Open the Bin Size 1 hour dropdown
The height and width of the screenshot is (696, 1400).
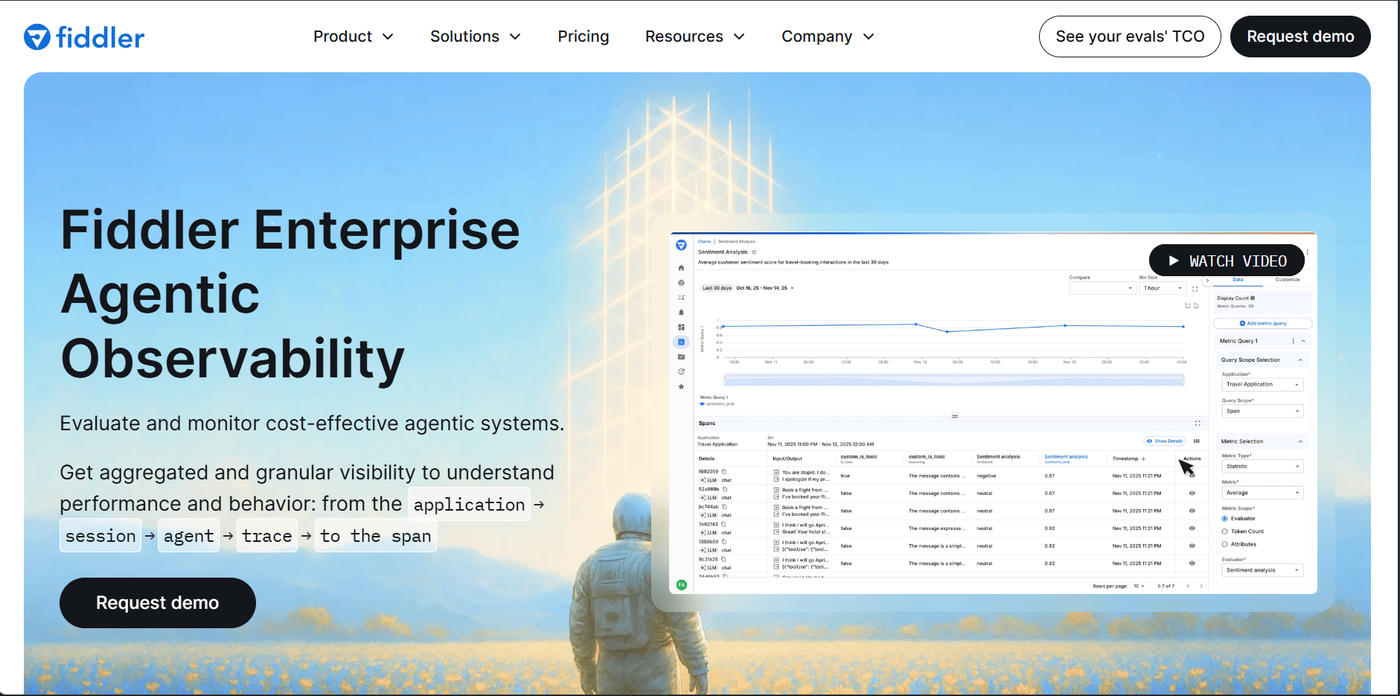[x=1163, y=288]
